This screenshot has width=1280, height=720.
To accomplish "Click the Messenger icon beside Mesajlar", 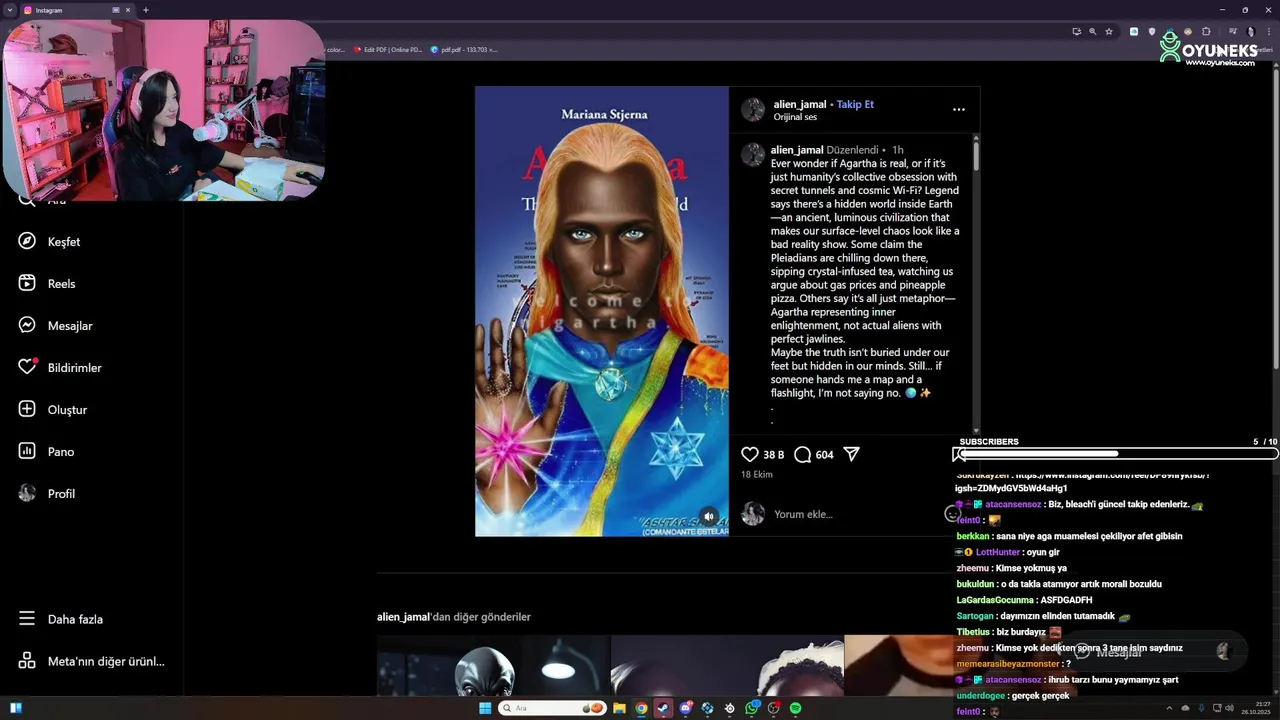I will [x=27, y=325].
